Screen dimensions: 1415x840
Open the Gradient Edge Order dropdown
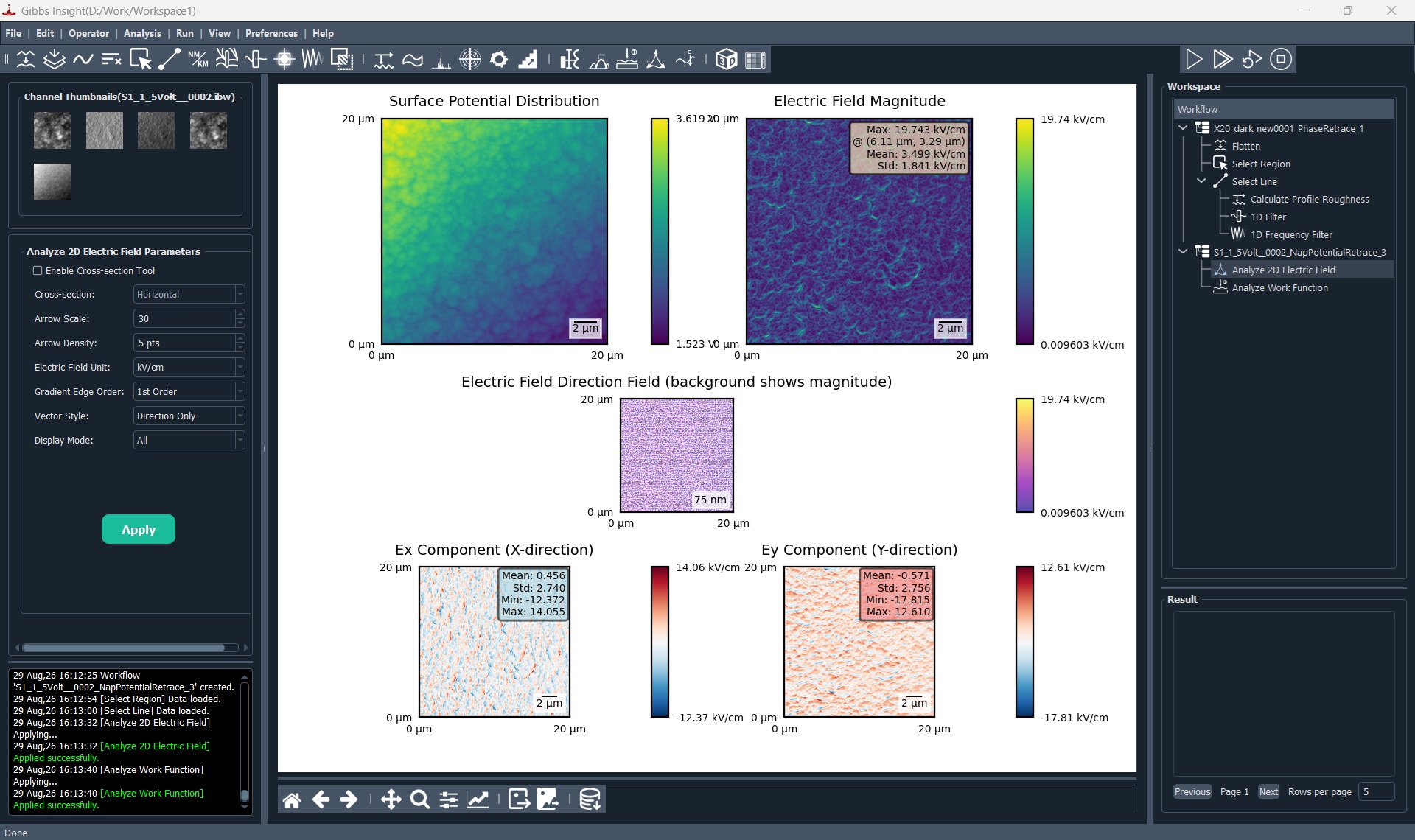(x=189, y=391)
